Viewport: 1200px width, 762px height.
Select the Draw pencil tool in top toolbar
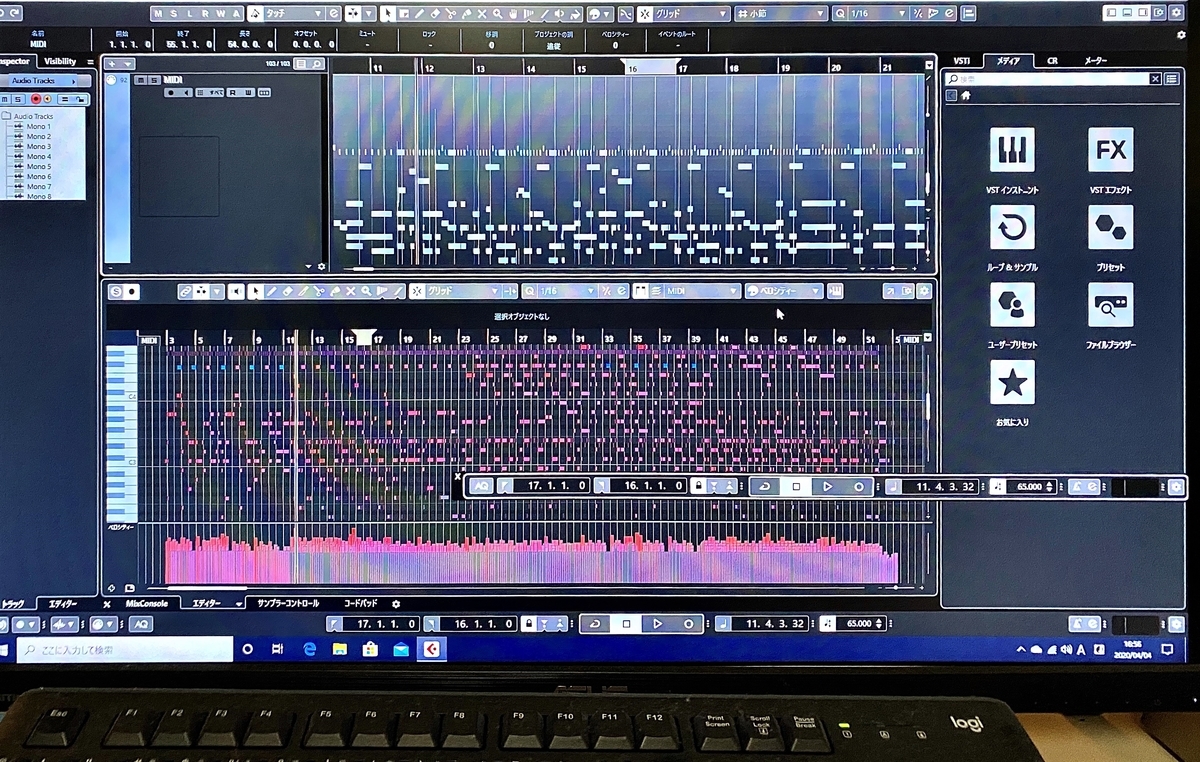click(x=419, y=14)
